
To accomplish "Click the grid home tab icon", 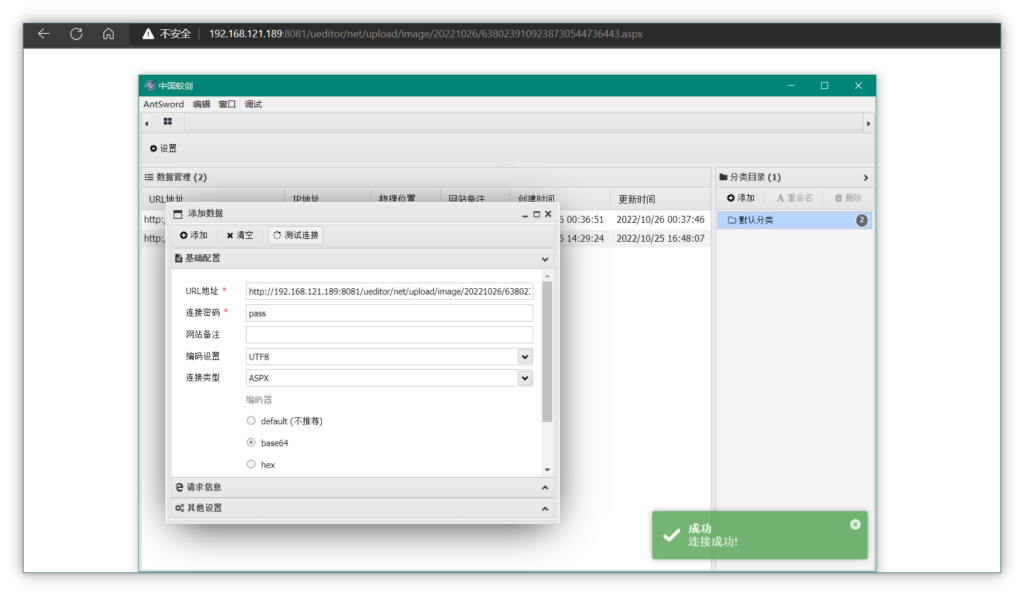I will 168,122.
